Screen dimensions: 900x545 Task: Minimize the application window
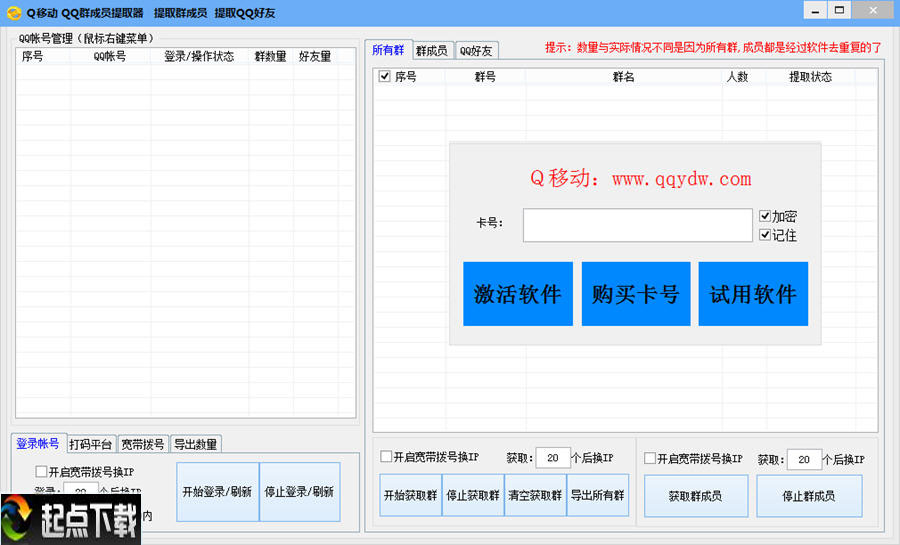[814, 10]
